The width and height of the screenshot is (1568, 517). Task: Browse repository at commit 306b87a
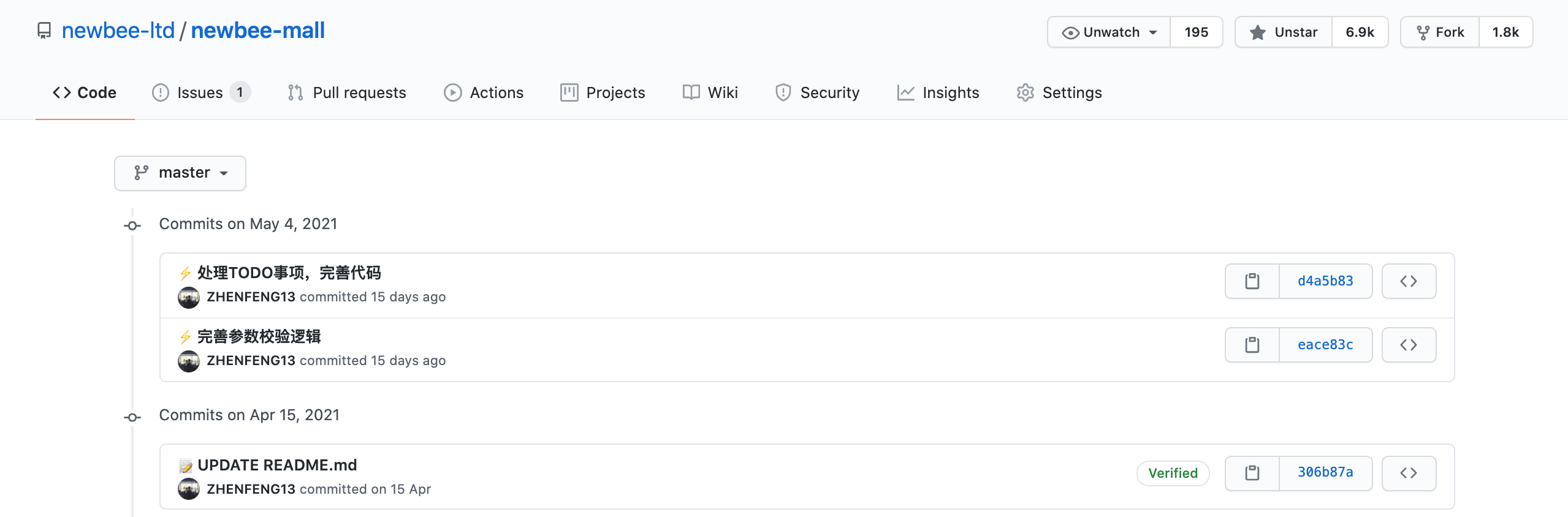1409,473
